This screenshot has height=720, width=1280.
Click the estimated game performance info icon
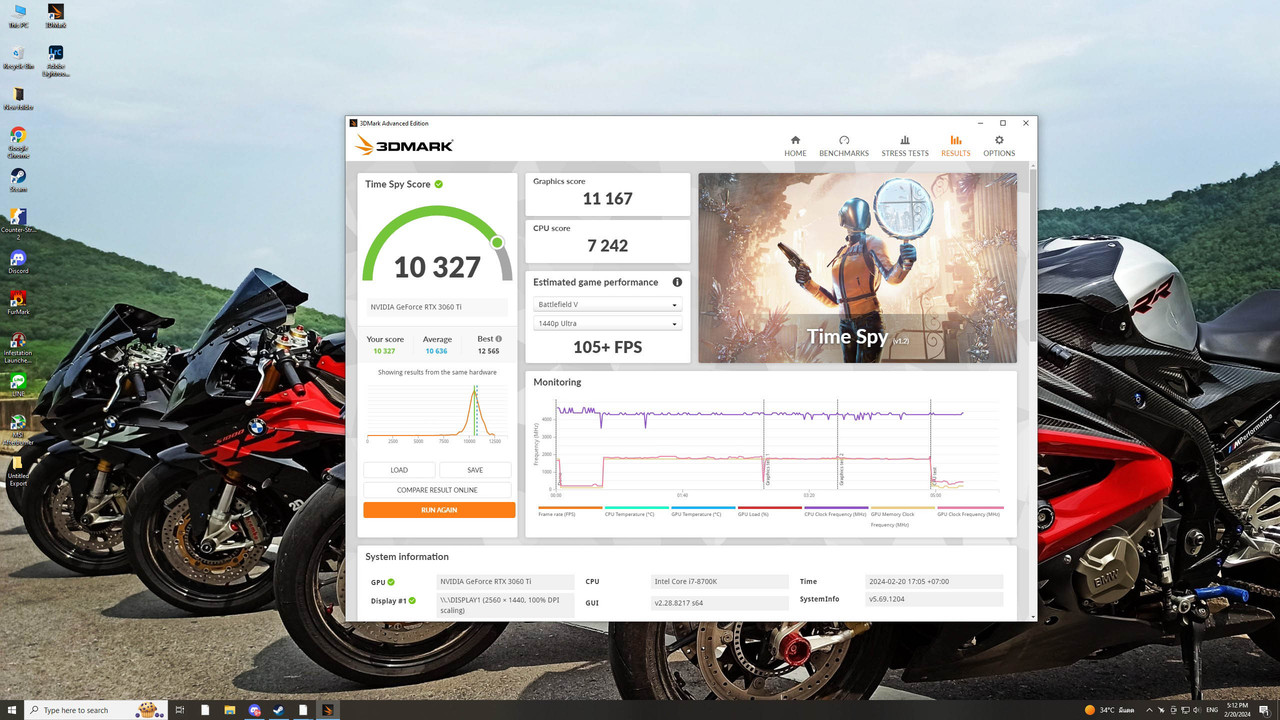tap(677, 282)
